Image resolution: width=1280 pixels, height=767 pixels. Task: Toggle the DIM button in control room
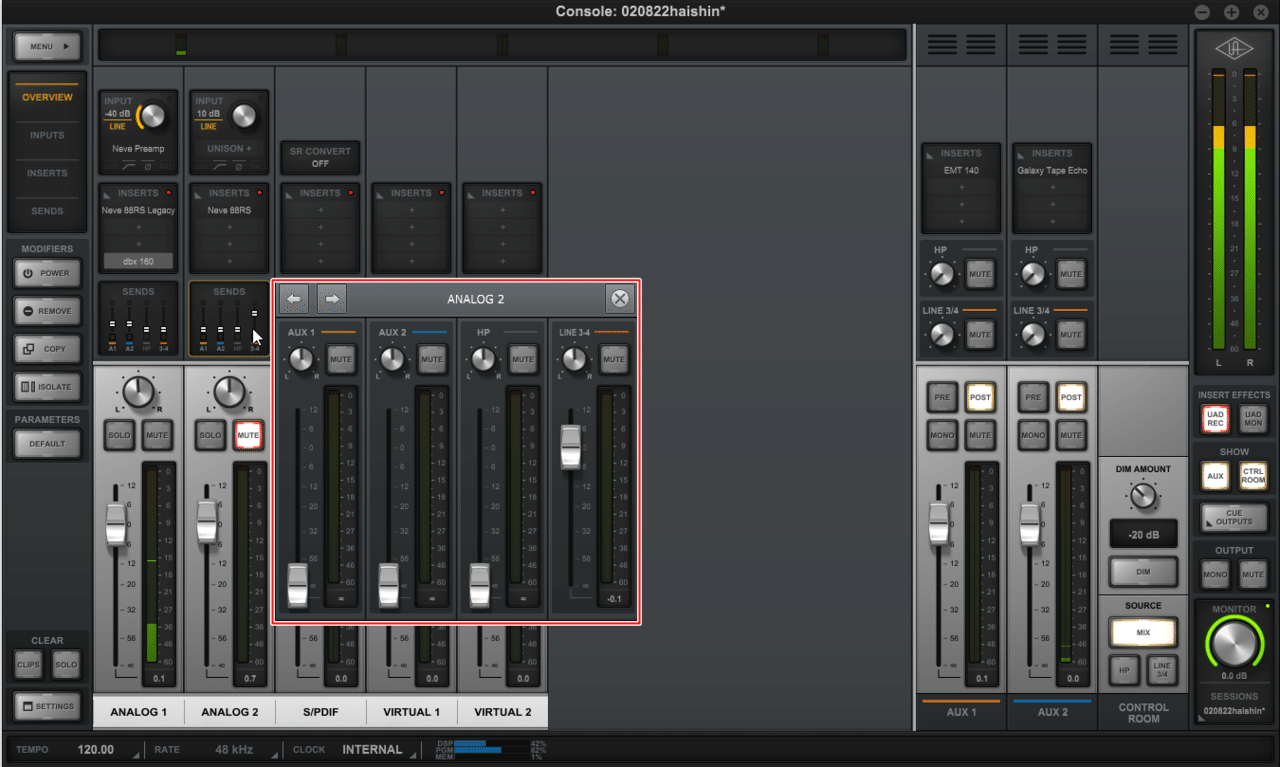(1142, 573)
